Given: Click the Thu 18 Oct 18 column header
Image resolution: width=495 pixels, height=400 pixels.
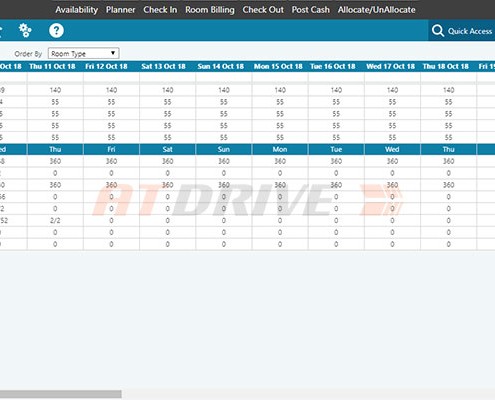Looking at the screenshot, I should pyautogui.click(x=446, y=66).
